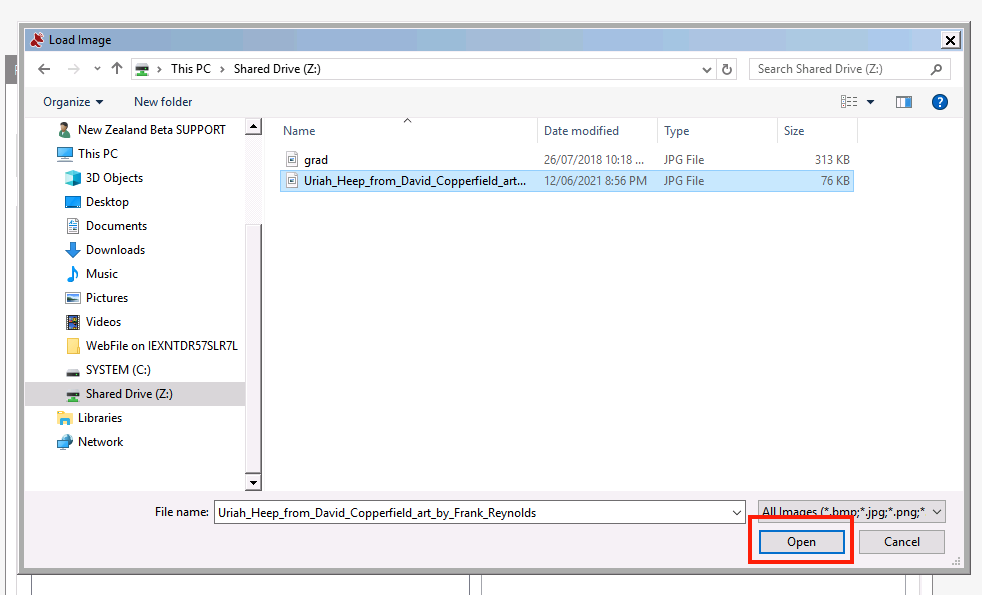Go up one folder level
Viewport: 982px width, 595px height.
tap(117, 69)
